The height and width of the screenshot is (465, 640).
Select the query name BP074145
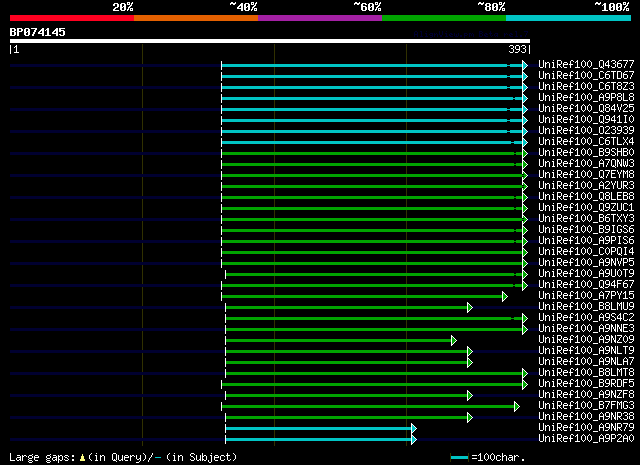pos(38,32)
